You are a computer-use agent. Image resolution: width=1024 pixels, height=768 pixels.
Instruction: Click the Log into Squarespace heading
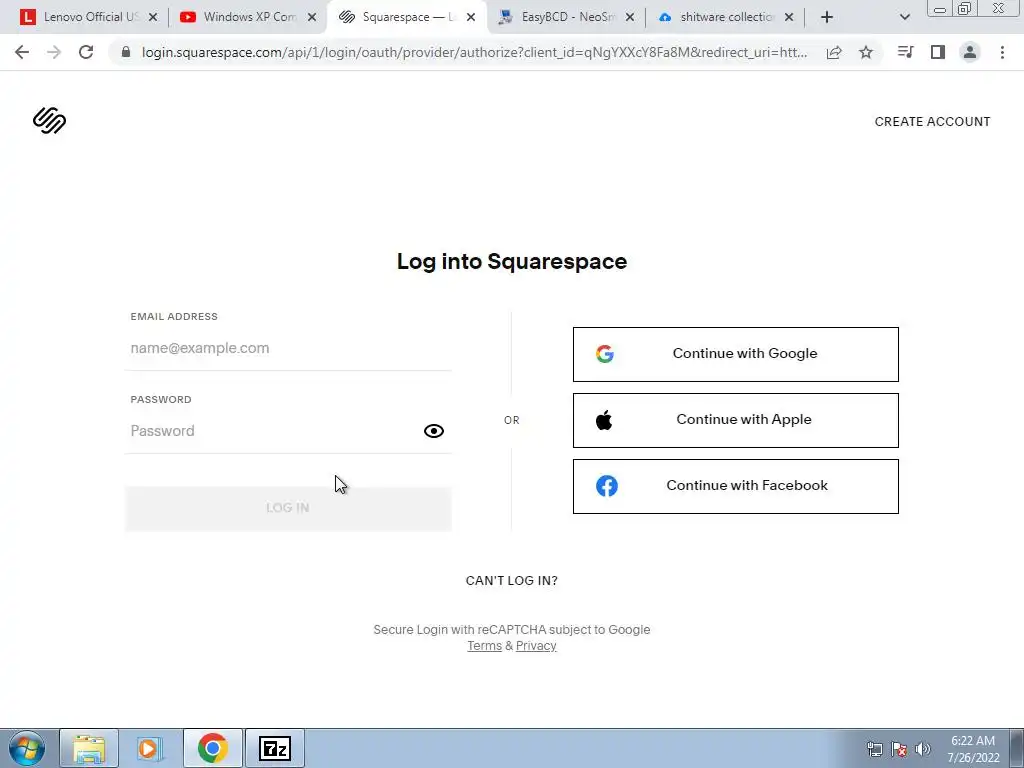pyautogui.click(x=512, y=261)
